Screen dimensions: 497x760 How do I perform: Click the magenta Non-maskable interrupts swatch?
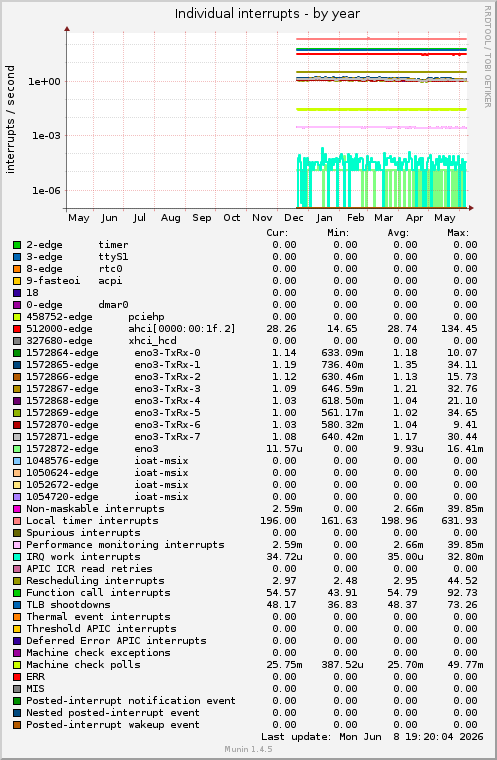pyautogui.click(x=17, y=509)
